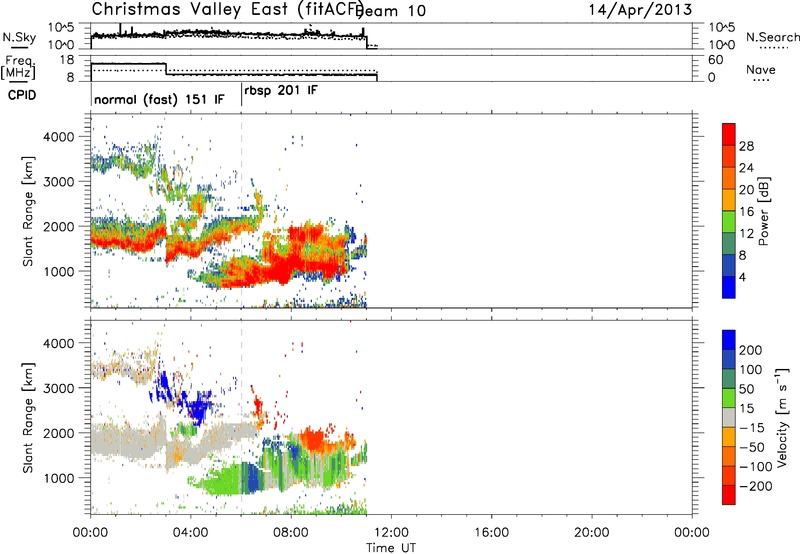Click the 'rbsp 201 IF' label

[x=281, y=90]
